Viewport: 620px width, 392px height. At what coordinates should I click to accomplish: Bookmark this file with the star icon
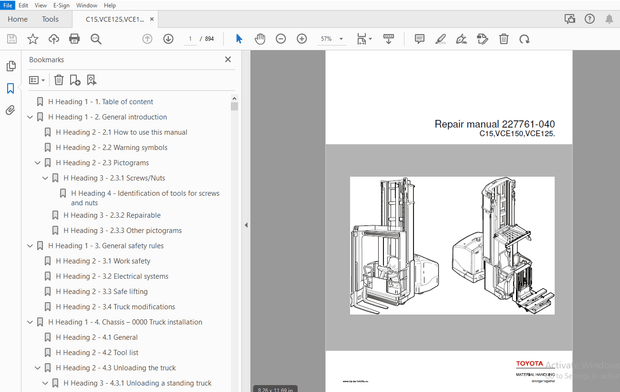click(x=33, y=39)
